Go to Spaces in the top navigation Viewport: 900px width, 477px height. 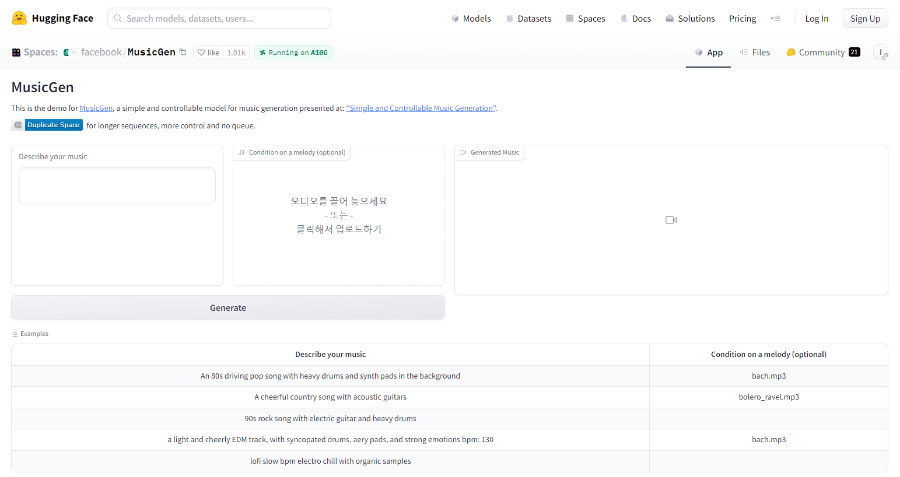coord(585,18)
